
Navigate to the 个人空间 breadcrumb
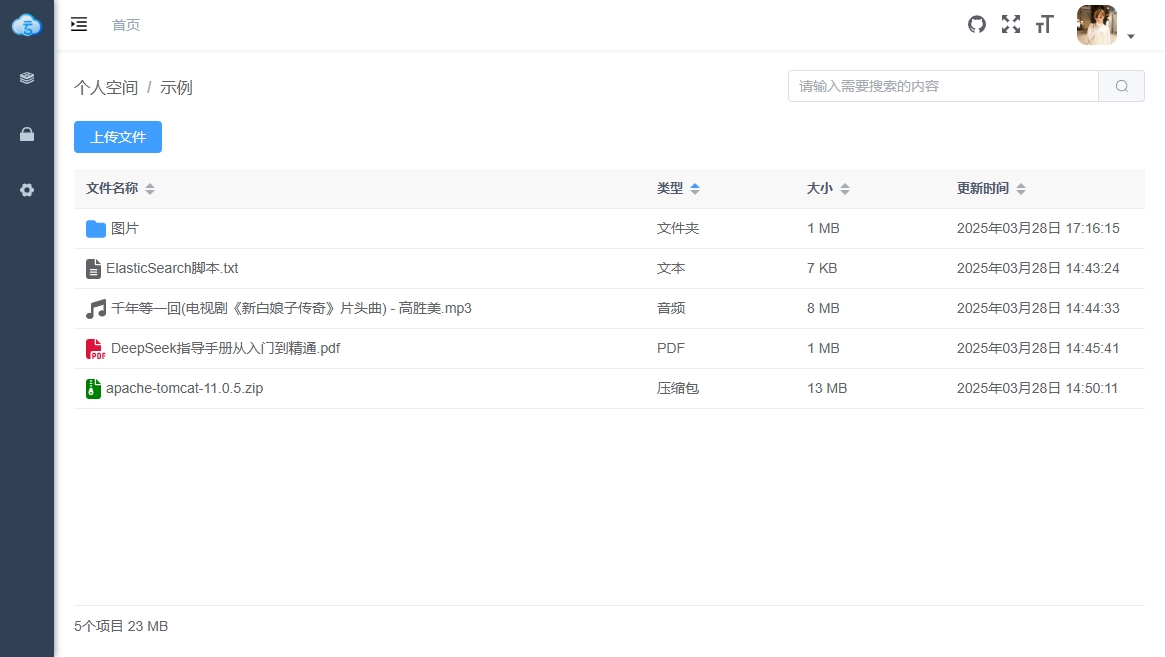(x=106, y=88)
